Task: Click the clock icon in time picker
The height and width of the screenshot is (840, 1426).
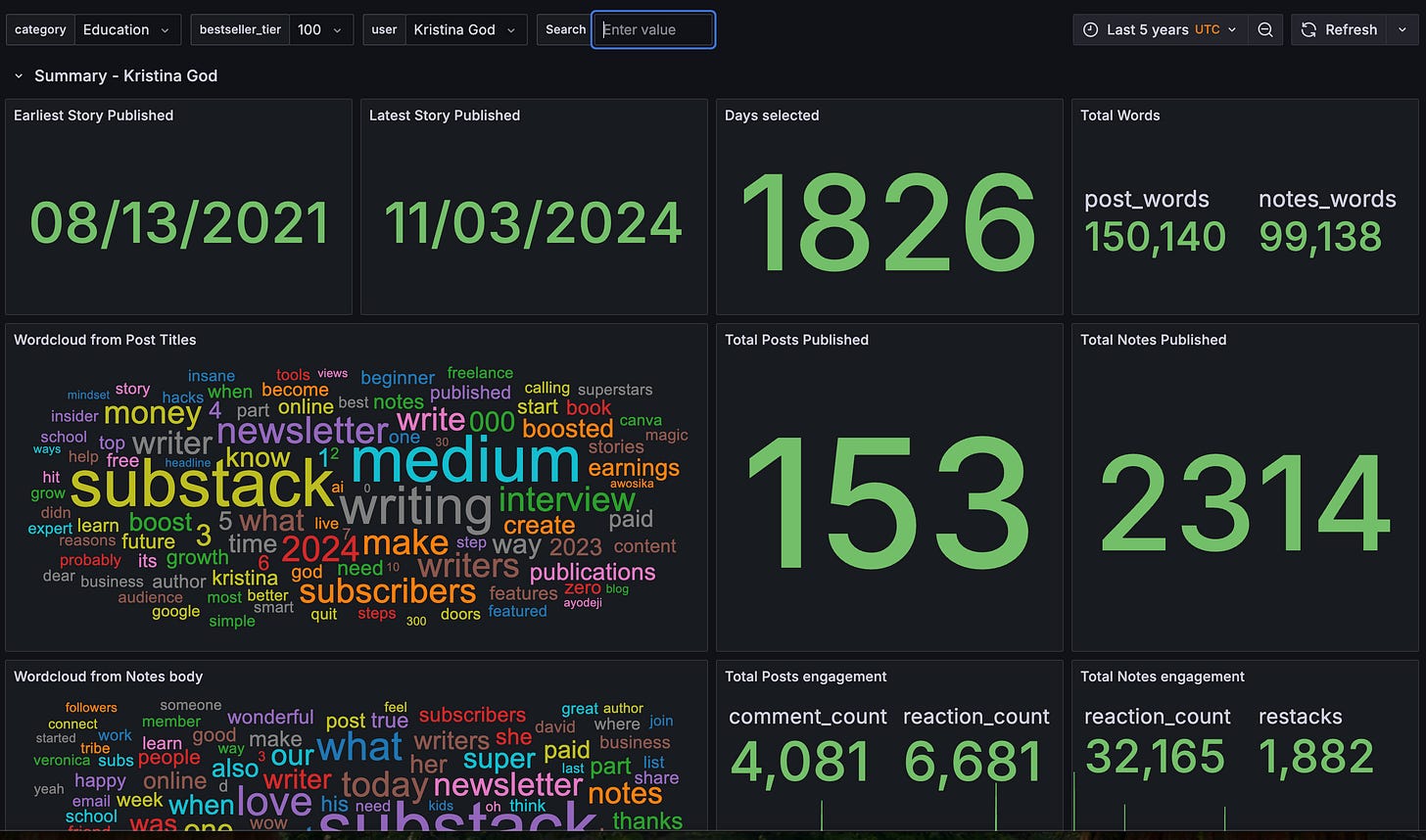Action: pos(1090,29)
